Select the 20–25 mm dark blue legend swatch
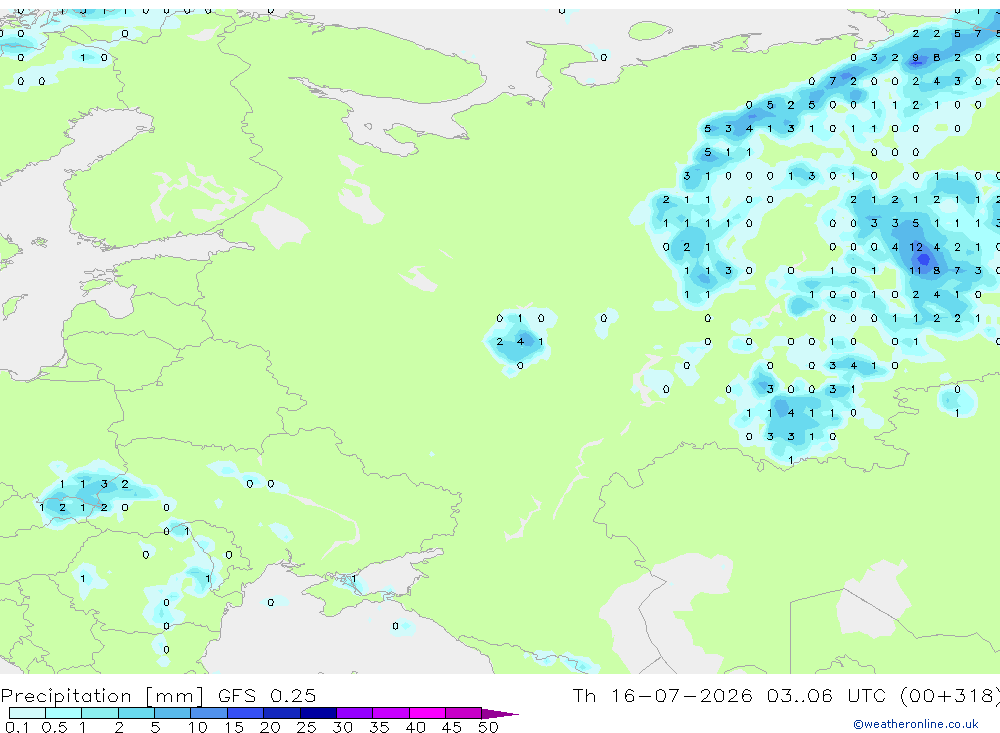 (281, 713)
